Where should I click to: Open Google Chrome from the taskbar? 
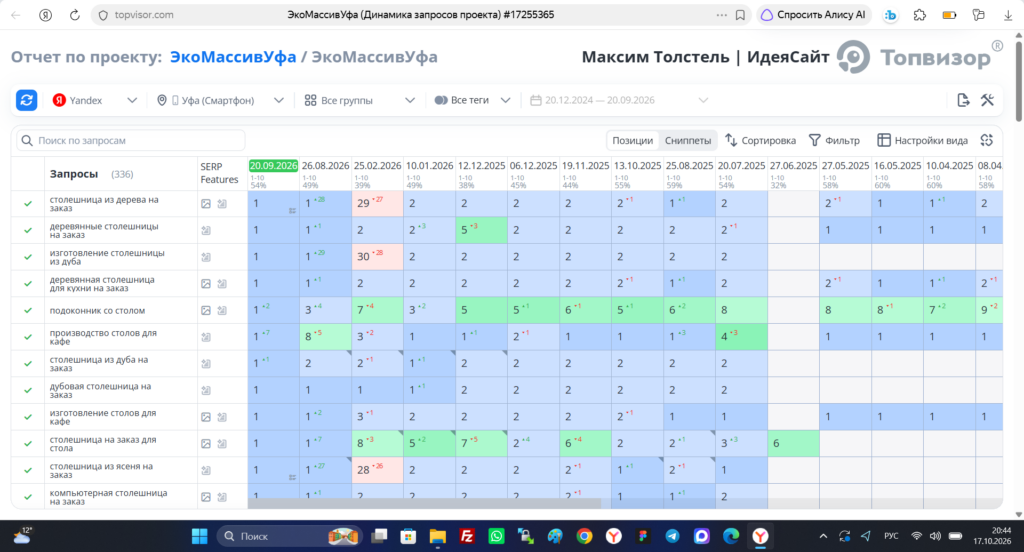(x=584, y=536)
